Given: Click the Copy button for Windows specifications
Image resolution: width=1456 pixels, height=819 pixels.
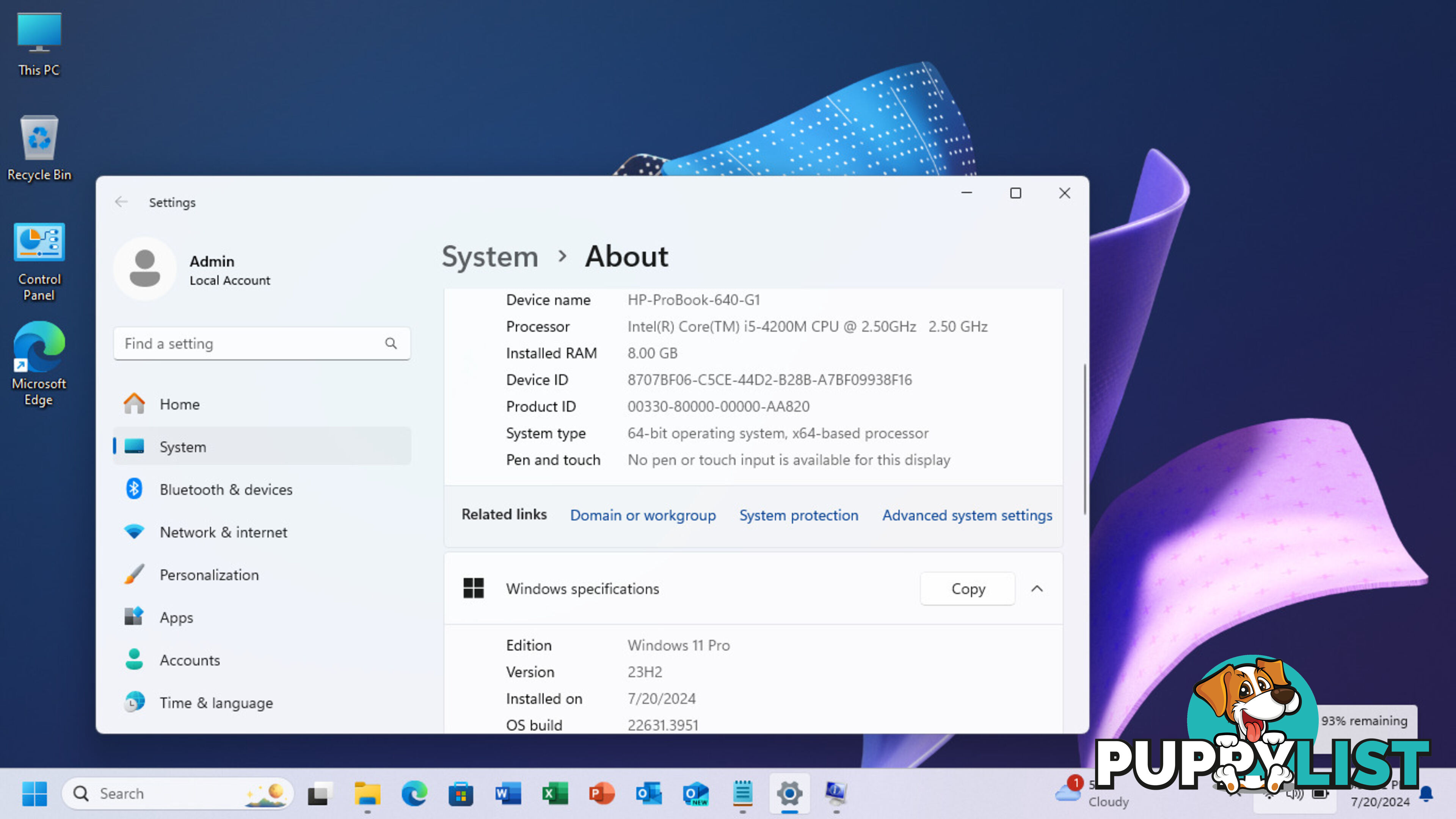Looking at the screenshot, I should pos(968,588).
